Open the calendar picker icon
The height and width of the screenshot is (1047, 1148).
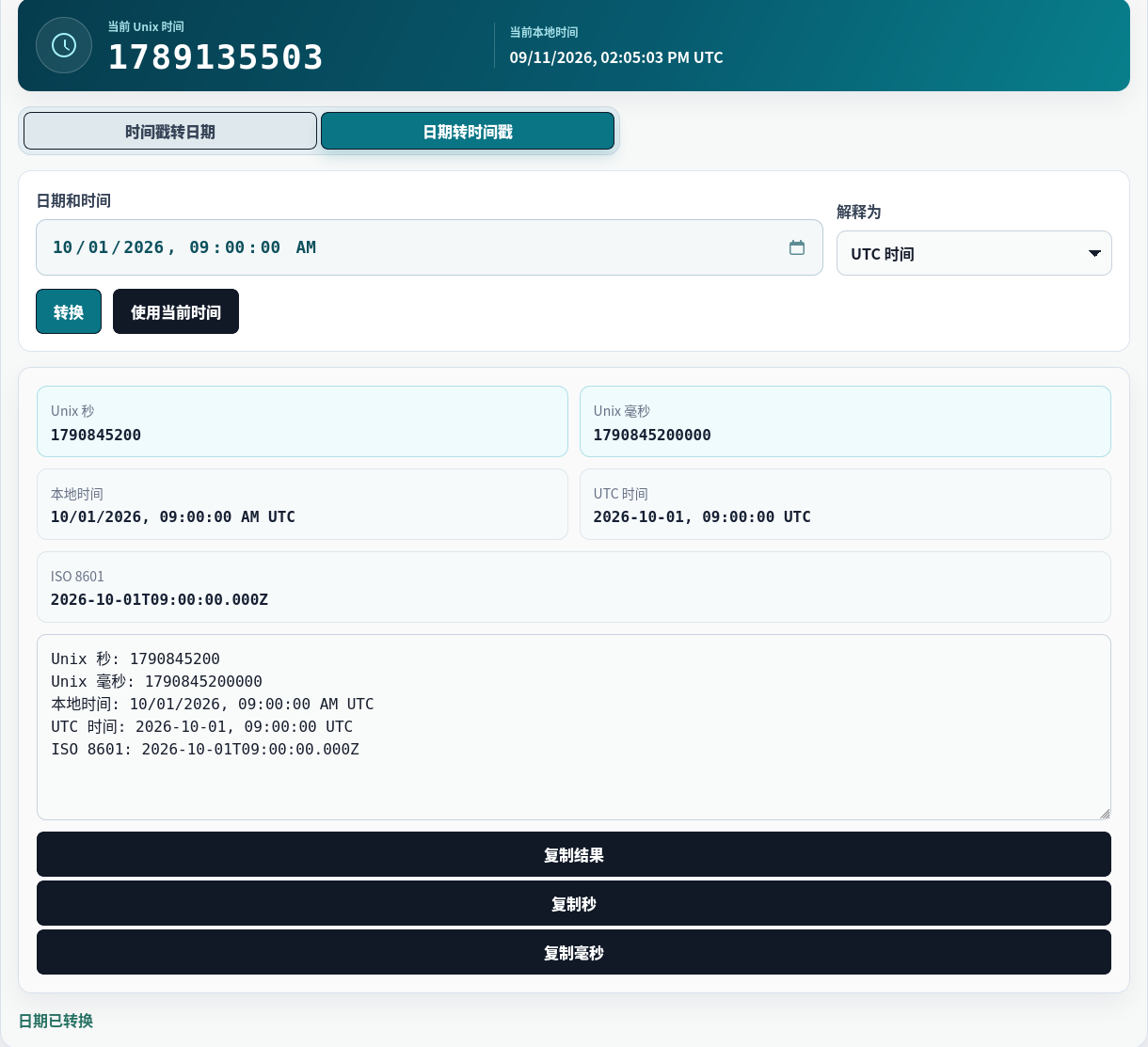[x=797, y=247]
